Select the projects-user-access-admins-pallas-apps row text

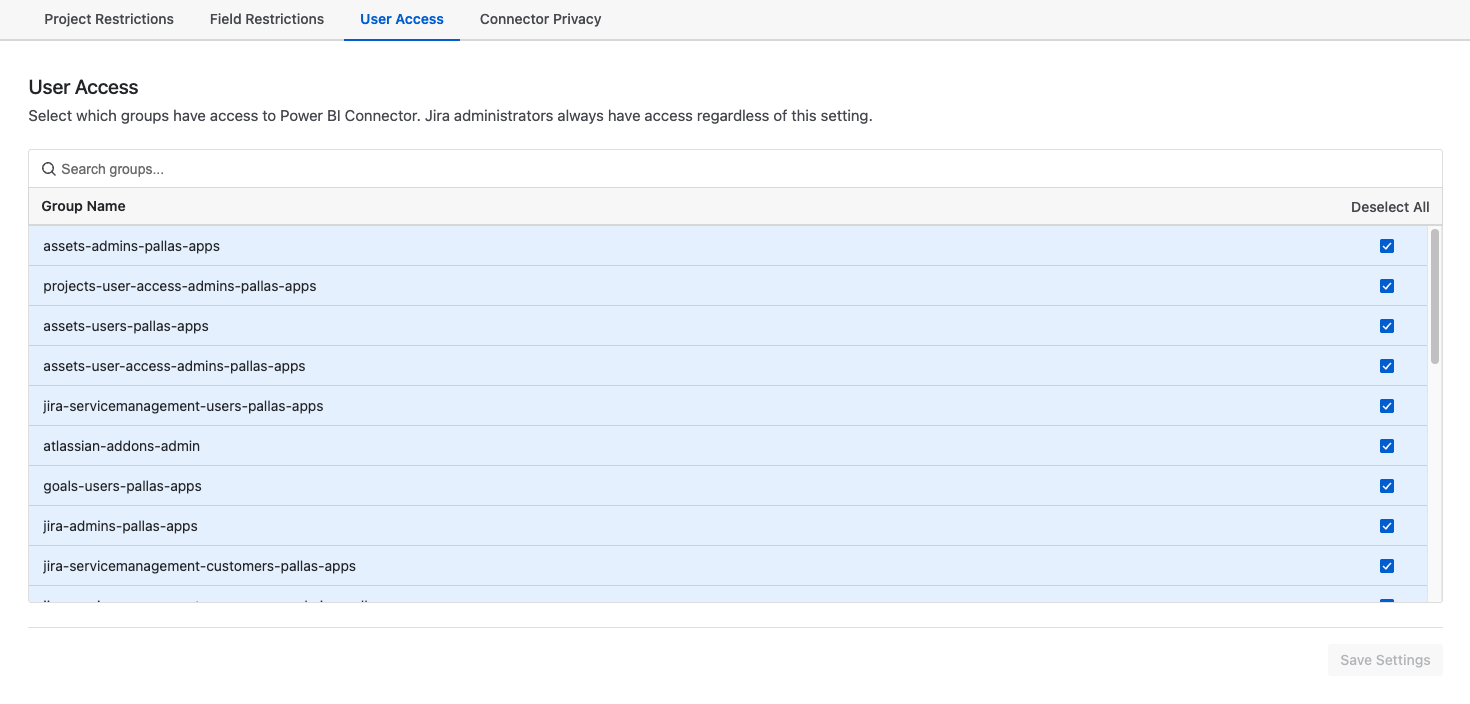[x=180, y=286]
